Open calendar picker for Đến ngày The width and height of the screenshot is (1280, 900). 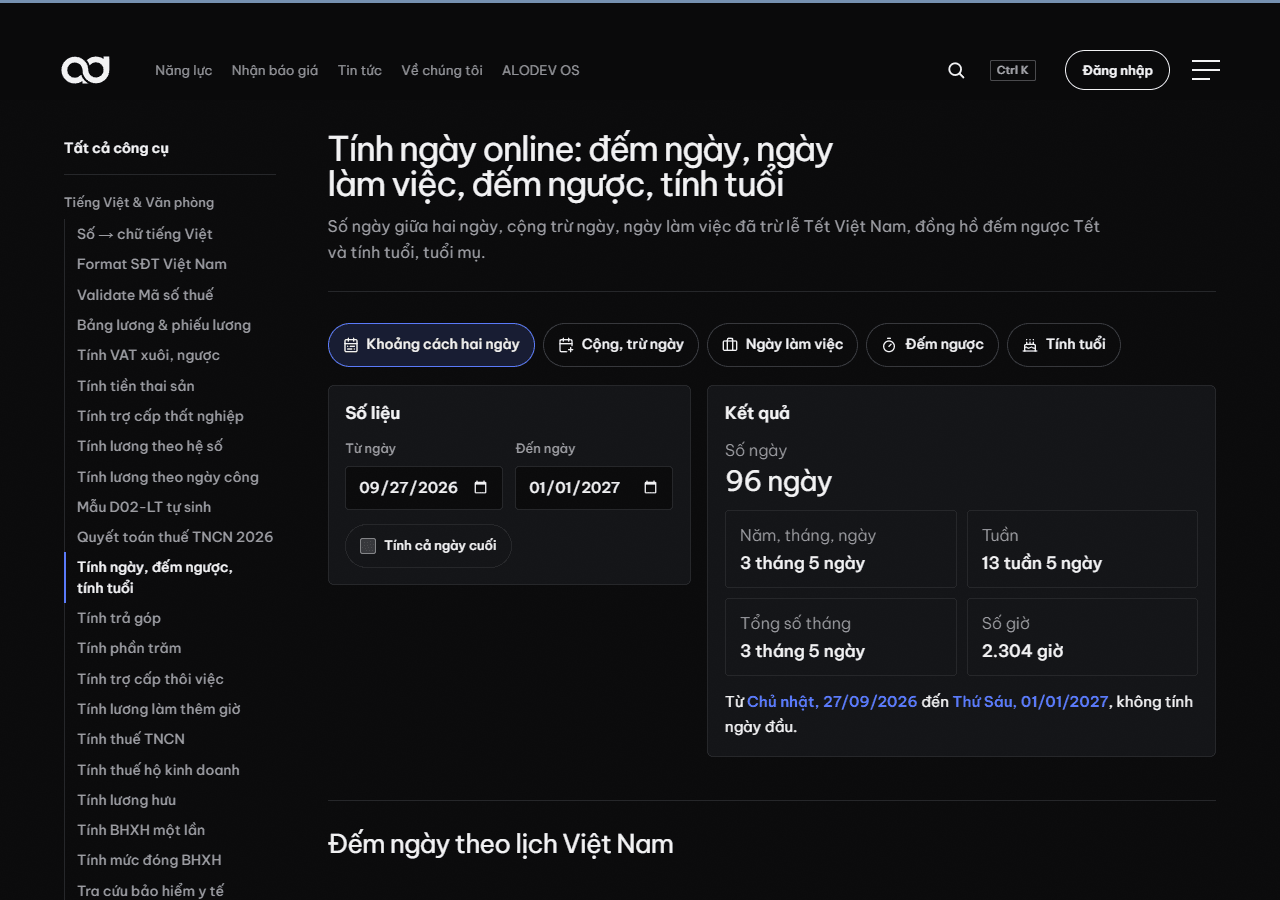coord(651,488)
